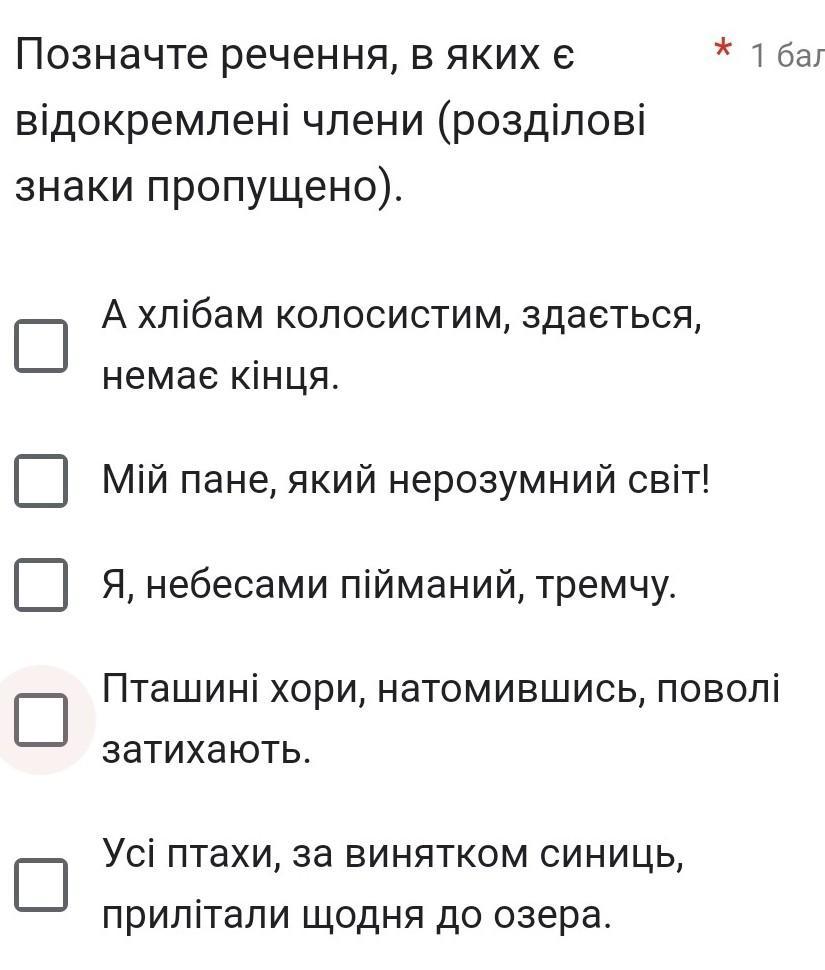
Task: Click the word 'синиць' in the last option
Action: [x=608, y=854]
